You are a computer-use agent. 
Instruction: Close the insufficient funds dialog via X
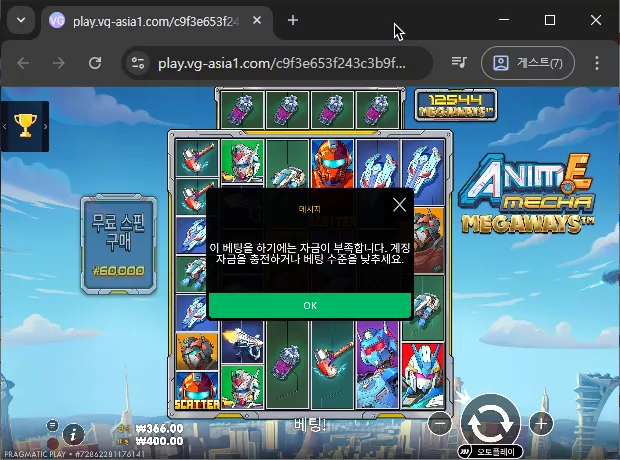[399, 205]
